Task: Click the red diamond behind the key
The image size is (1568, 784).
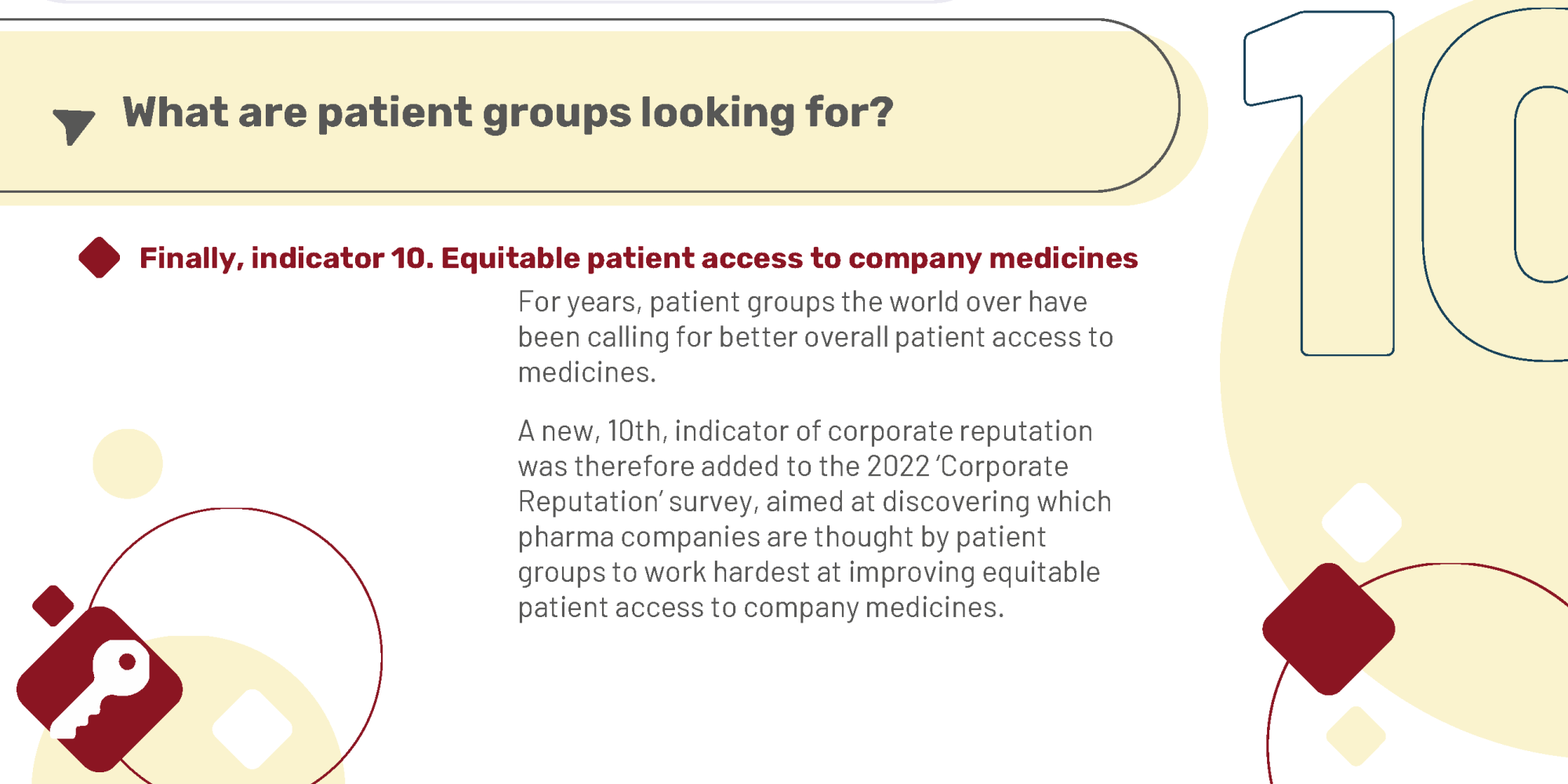Action: point(100,689)
